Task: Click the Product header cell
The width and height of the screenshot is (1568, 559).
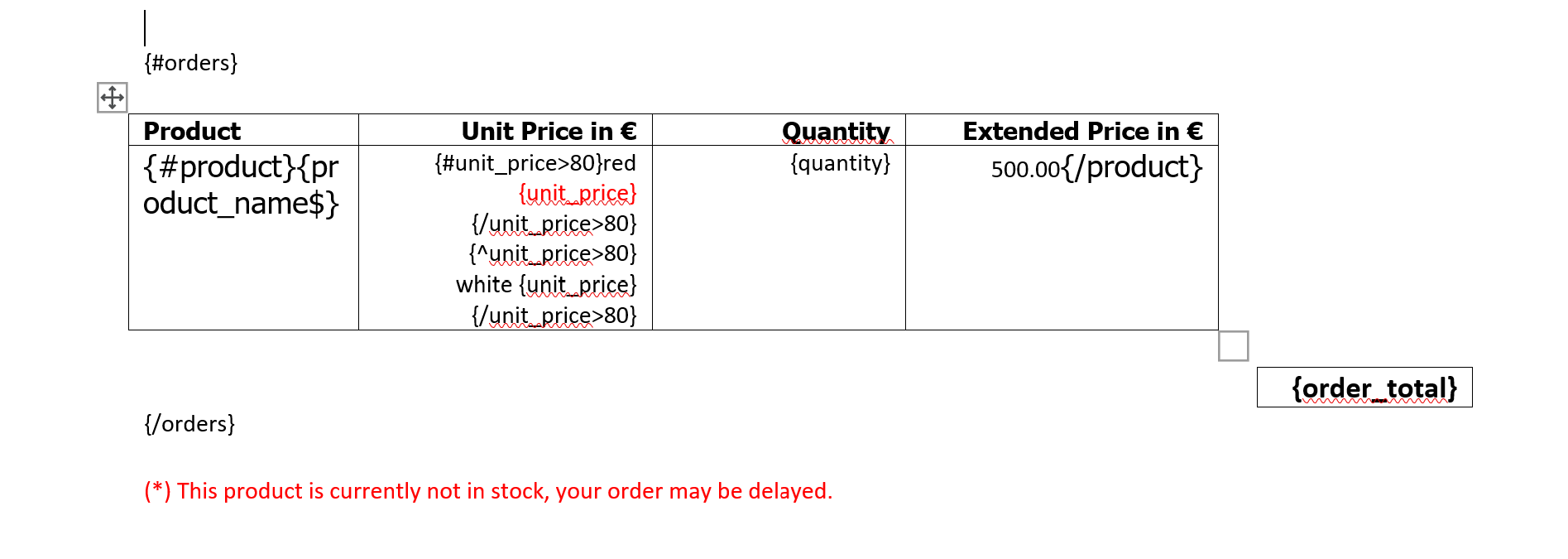Action: click(243, 130)
